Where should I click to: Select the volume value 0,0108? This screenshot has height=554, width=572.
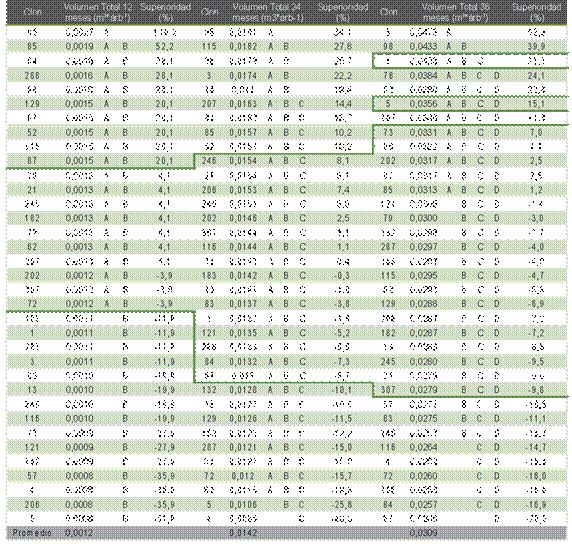pos(243,505)
